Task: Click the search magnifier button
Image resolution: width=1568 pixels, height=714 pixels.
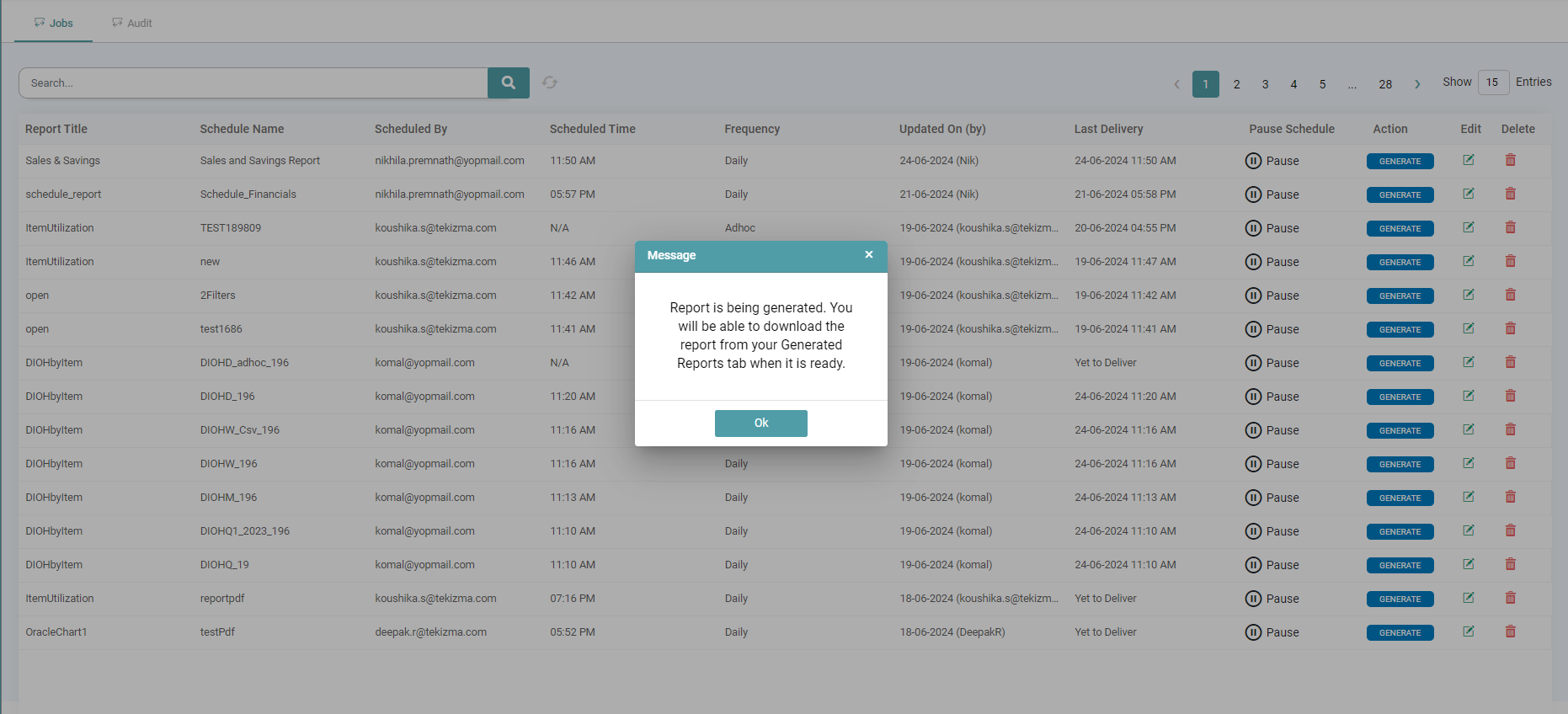Action: (x=508, y=83)
